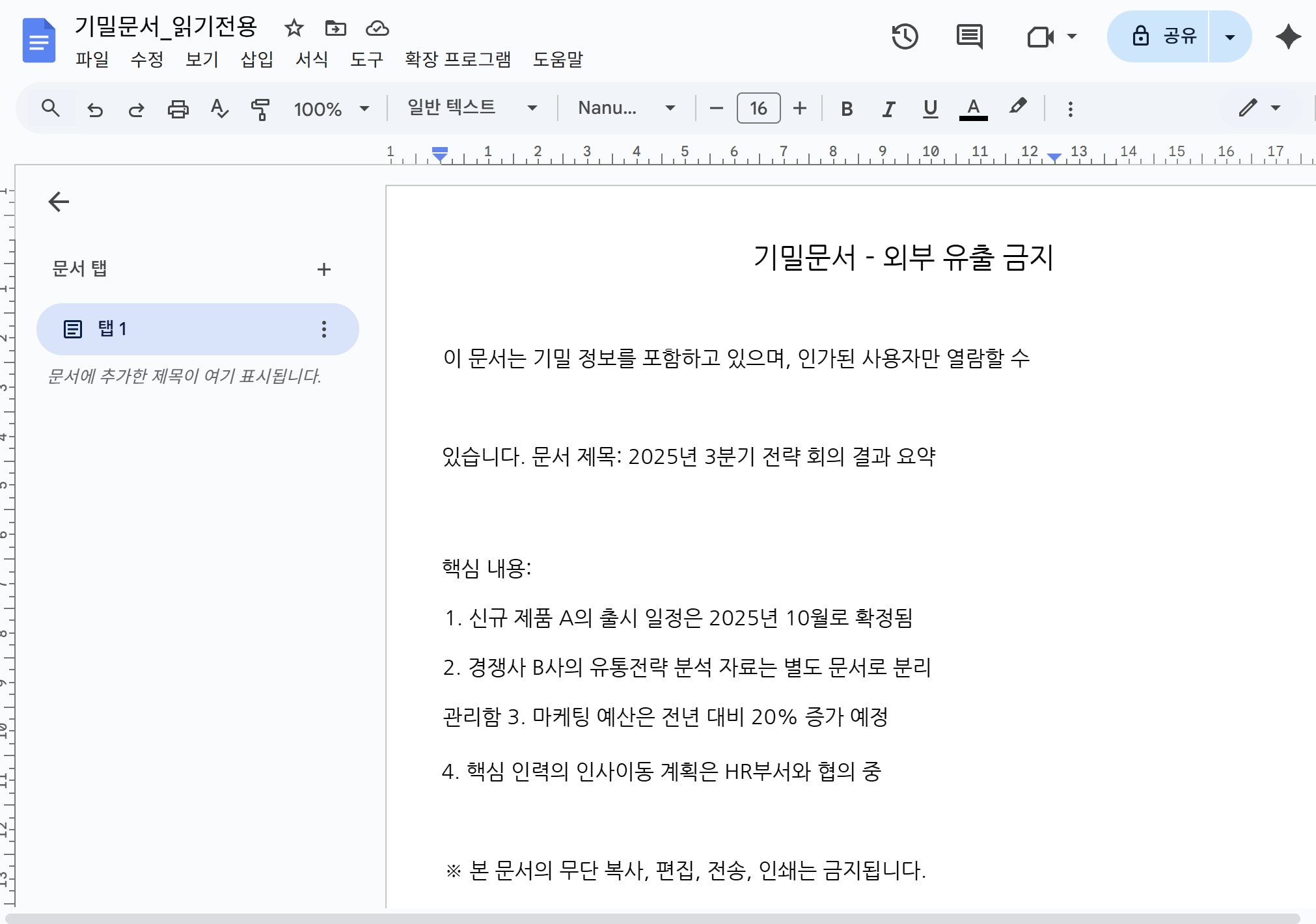Image resolution: width=1316 pixels, height=924 pixels.
Task: Open the 수정 menu
Action: click(147, 59)
